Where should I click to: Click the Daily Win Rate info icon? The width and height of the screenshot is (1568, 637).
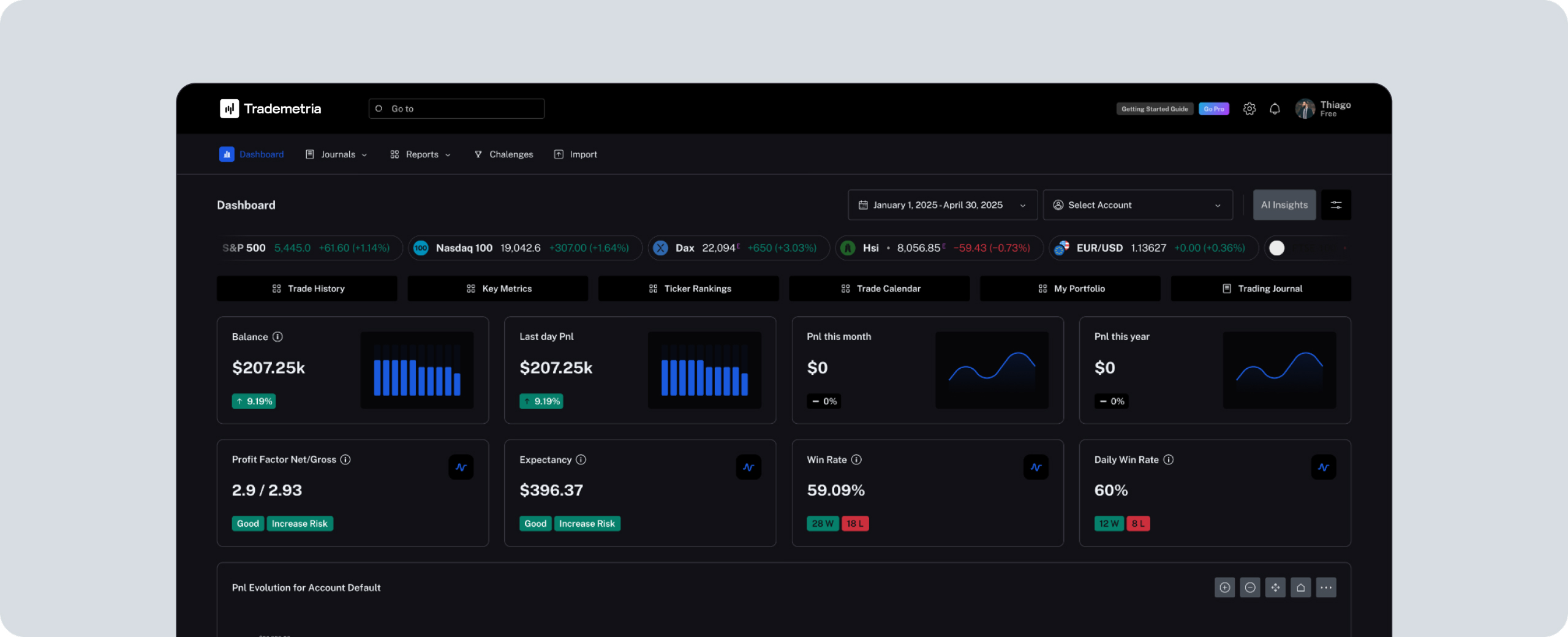1169,459
